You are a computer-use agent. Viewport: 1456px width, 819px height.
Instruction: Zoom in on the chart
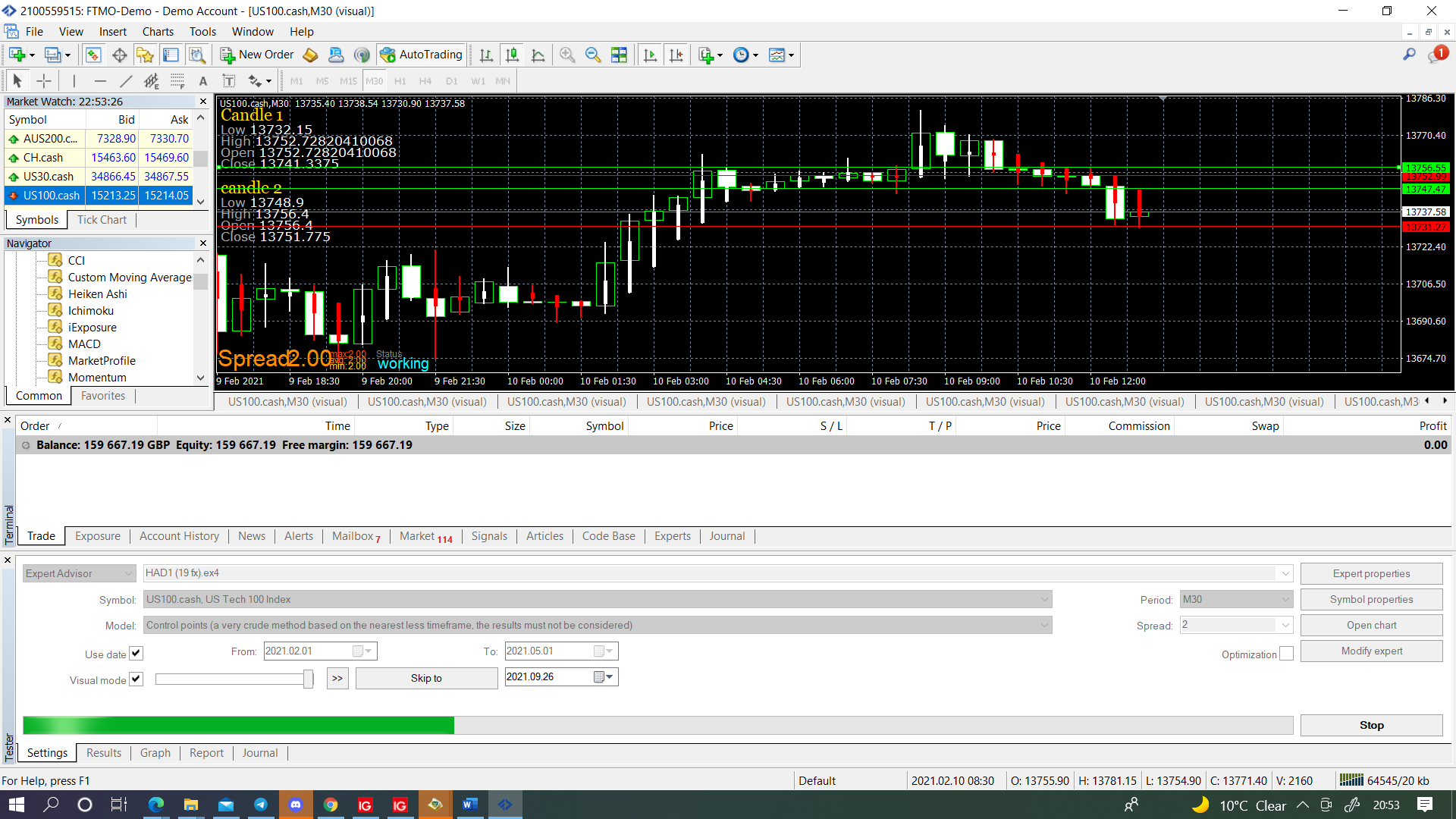pos(567,55)
